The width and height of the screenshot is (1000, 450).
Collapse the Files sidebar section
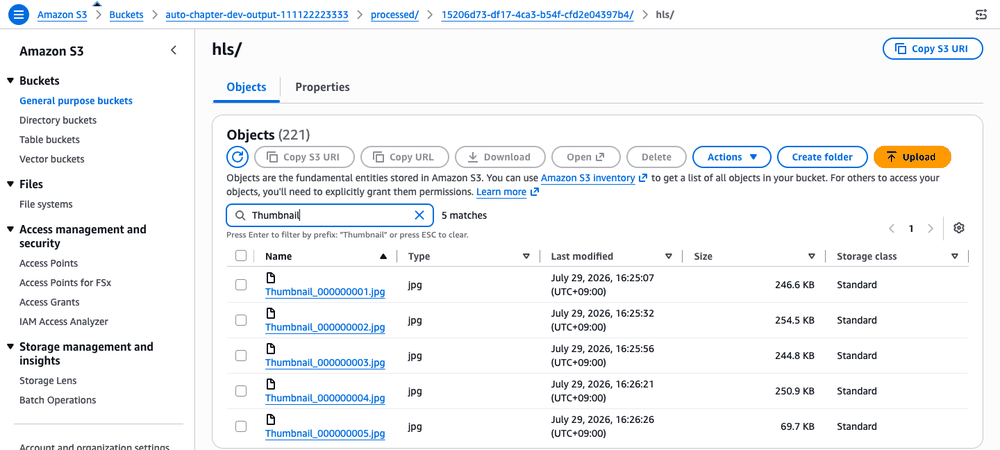click(x=10, y=184)
